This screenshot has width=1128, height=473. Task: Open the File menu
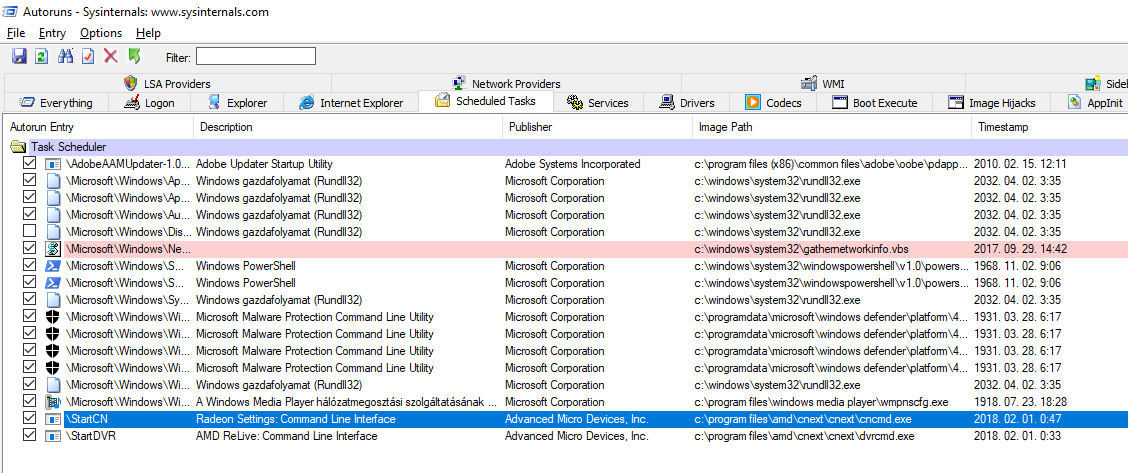(16, 33)
